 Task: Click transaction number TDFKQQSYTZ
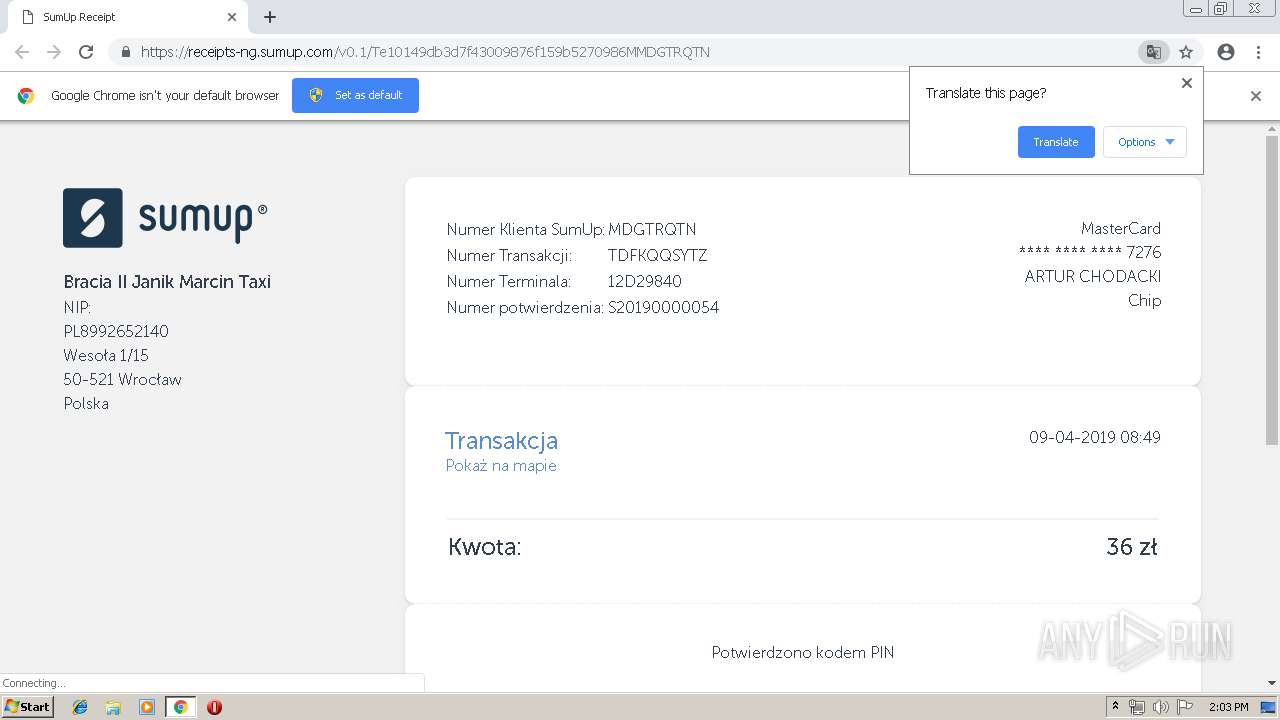point(657,255)
